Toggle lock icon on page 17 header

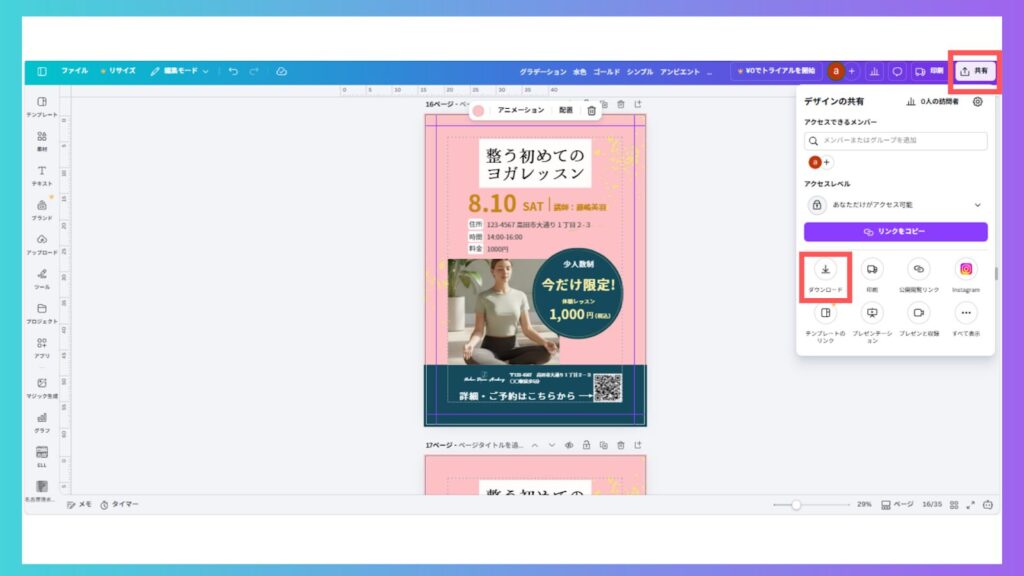click(x=585, y=445)
